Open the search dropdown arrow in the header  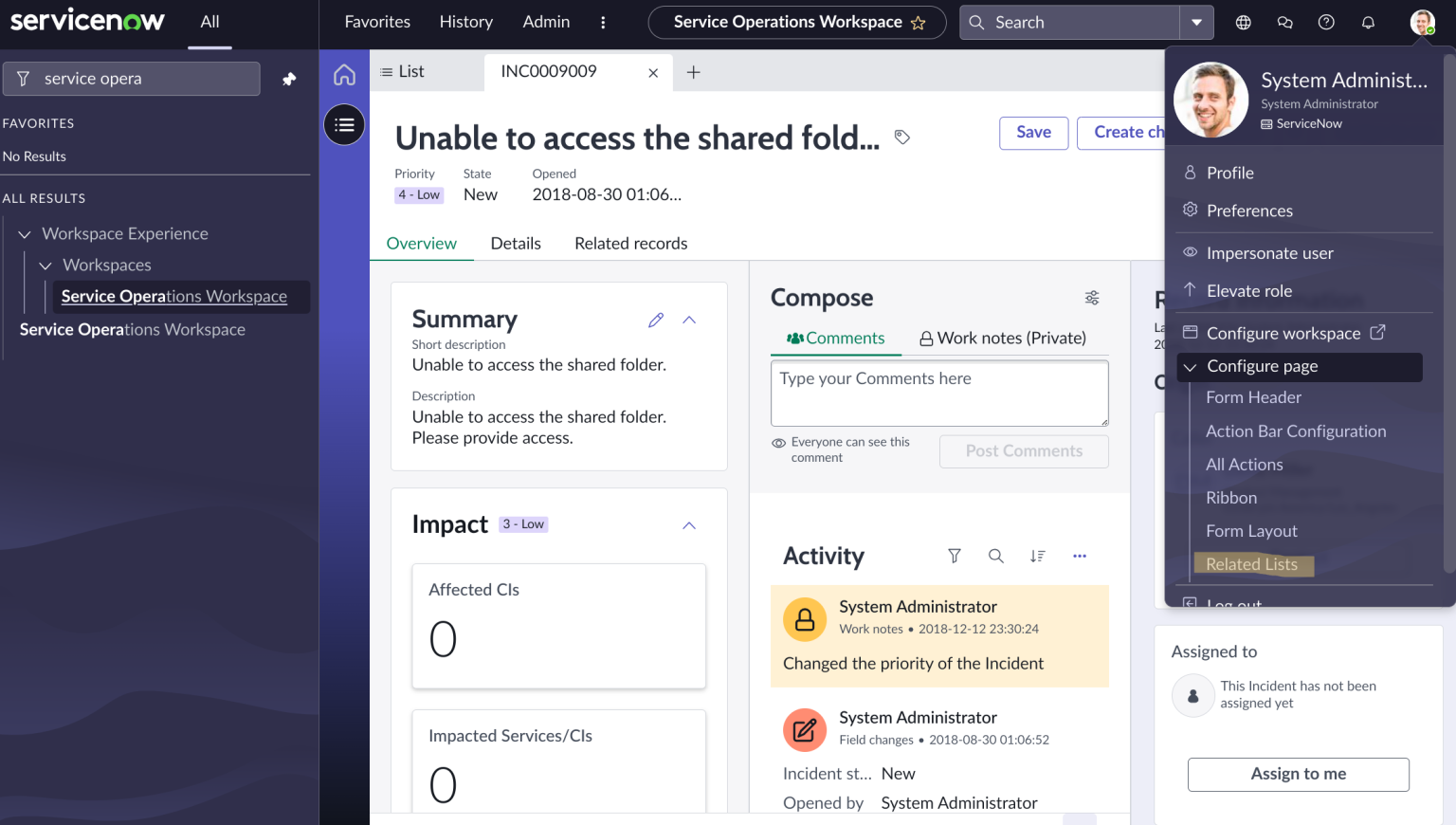pos(1197,21)
